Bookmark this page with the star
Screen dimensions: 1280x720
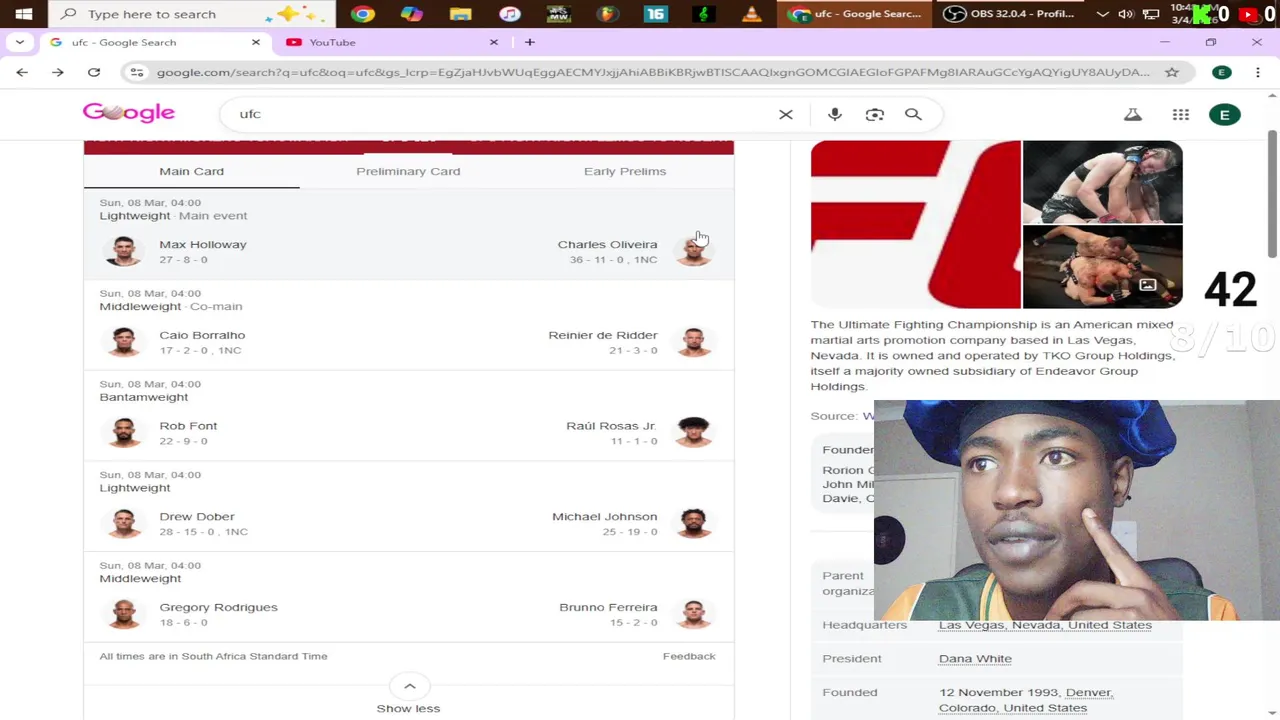[1172, 72]
